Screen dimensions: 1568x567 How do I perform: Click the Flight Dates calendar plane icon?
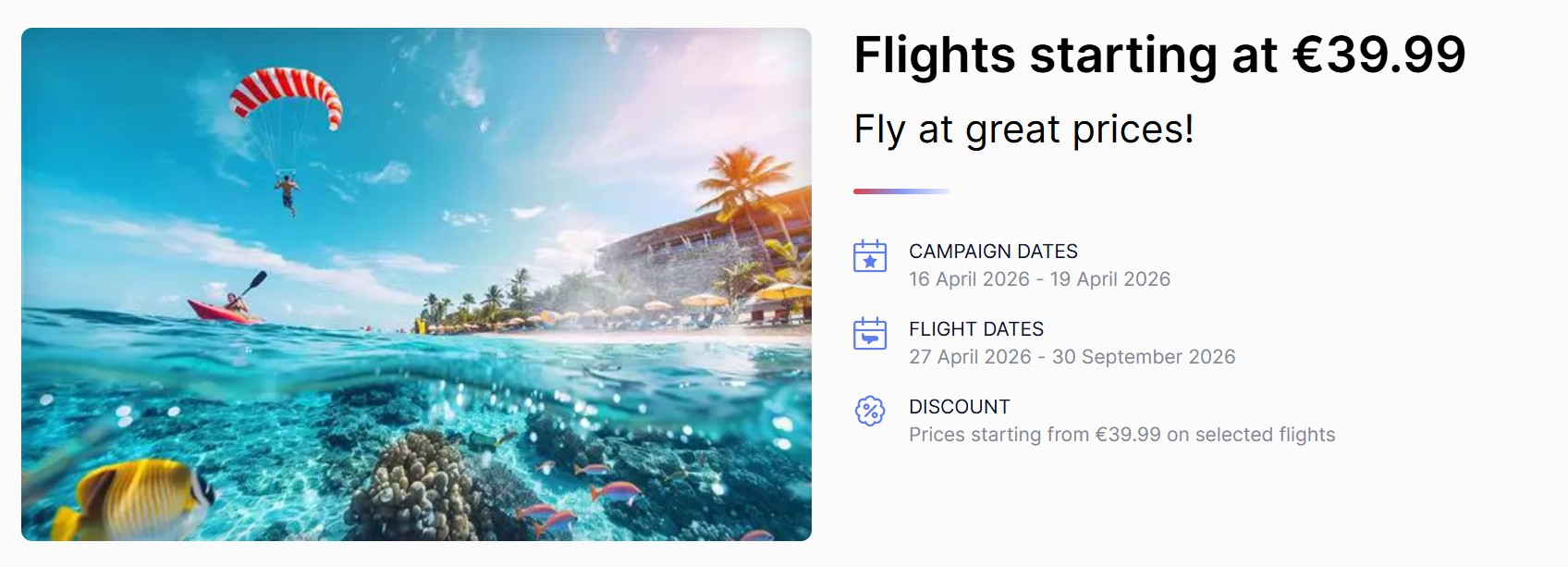(869, 334)
